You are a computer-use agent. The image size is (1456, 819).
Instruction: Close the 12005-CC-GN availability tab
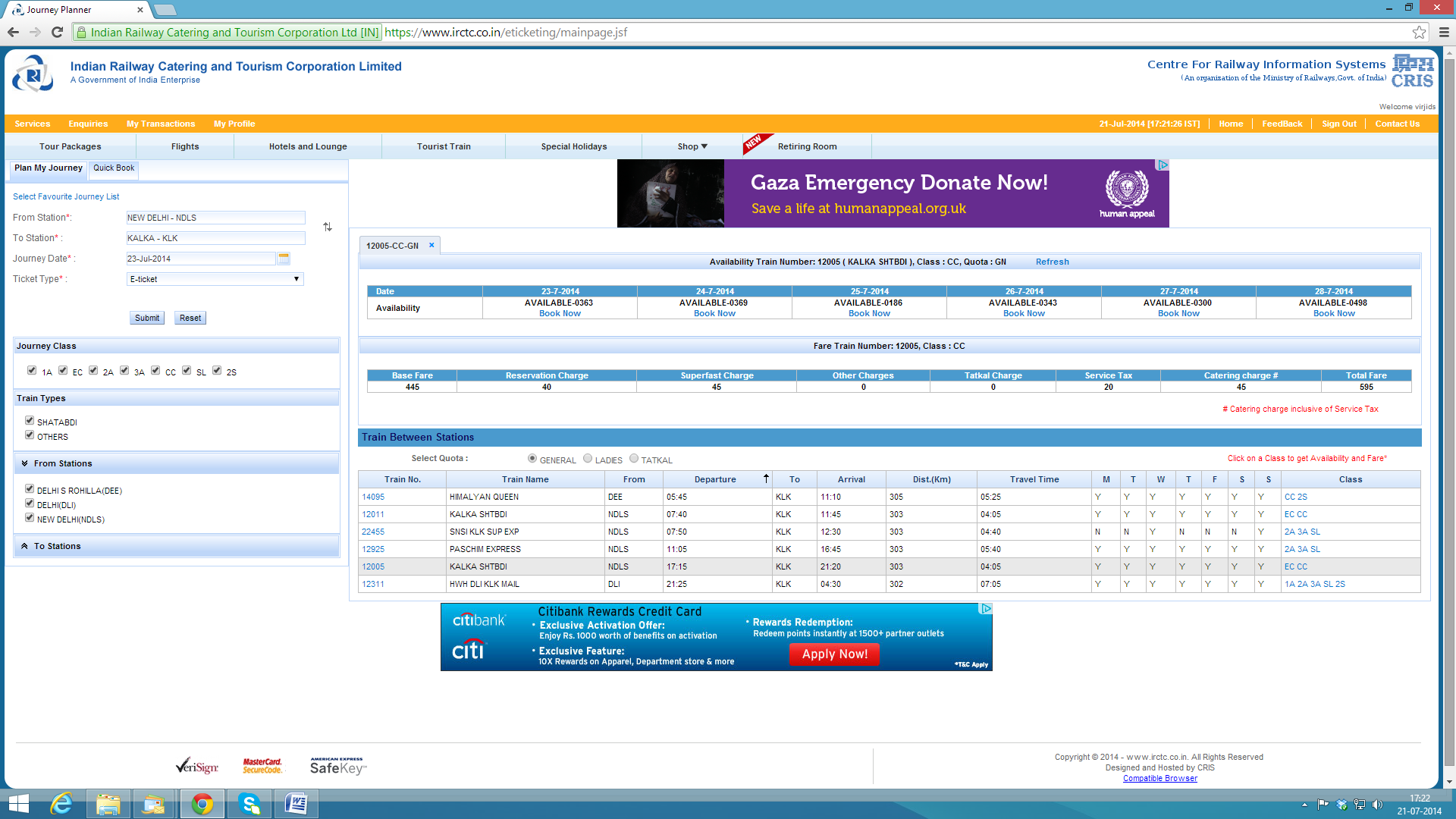tap(431, 245)
